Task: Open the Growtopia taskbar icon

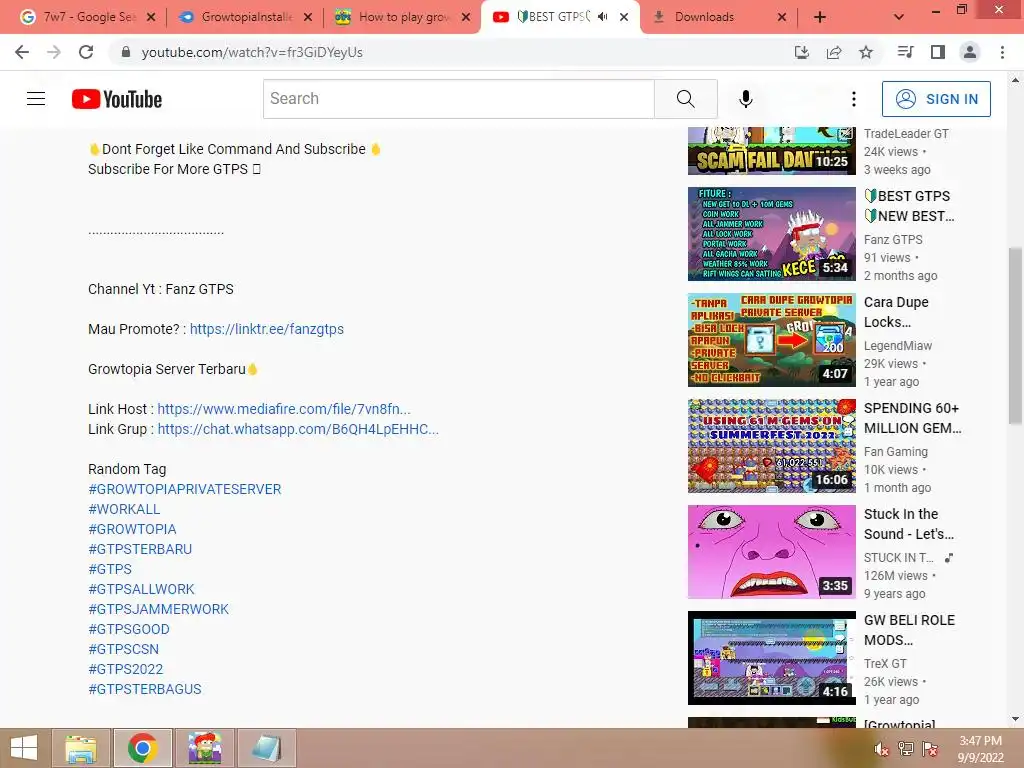Action: pos(205,748)
